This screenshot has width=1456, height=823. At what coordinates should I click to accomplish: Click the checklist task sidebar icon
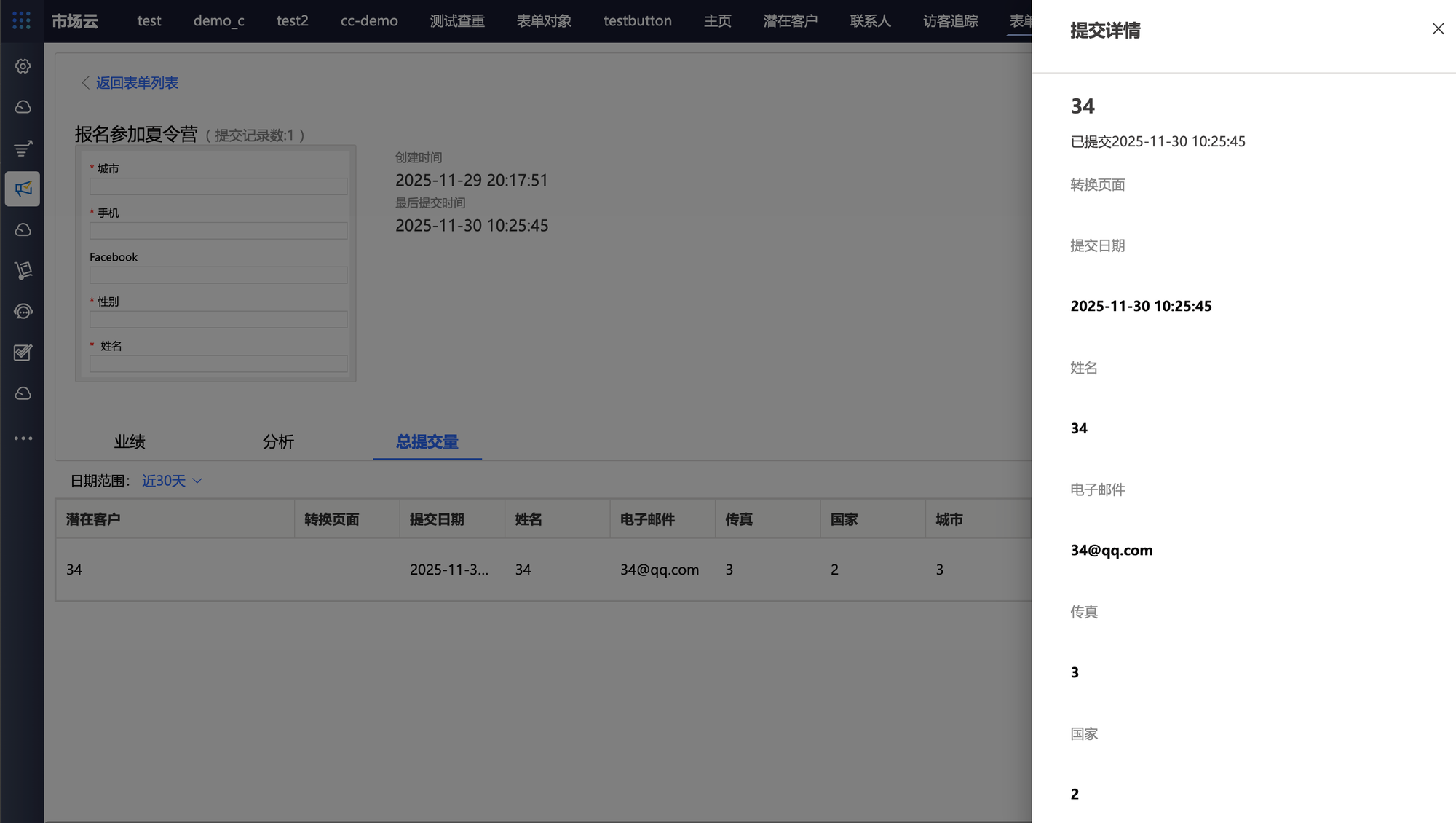pyautogui.click(x=23, y=353)
